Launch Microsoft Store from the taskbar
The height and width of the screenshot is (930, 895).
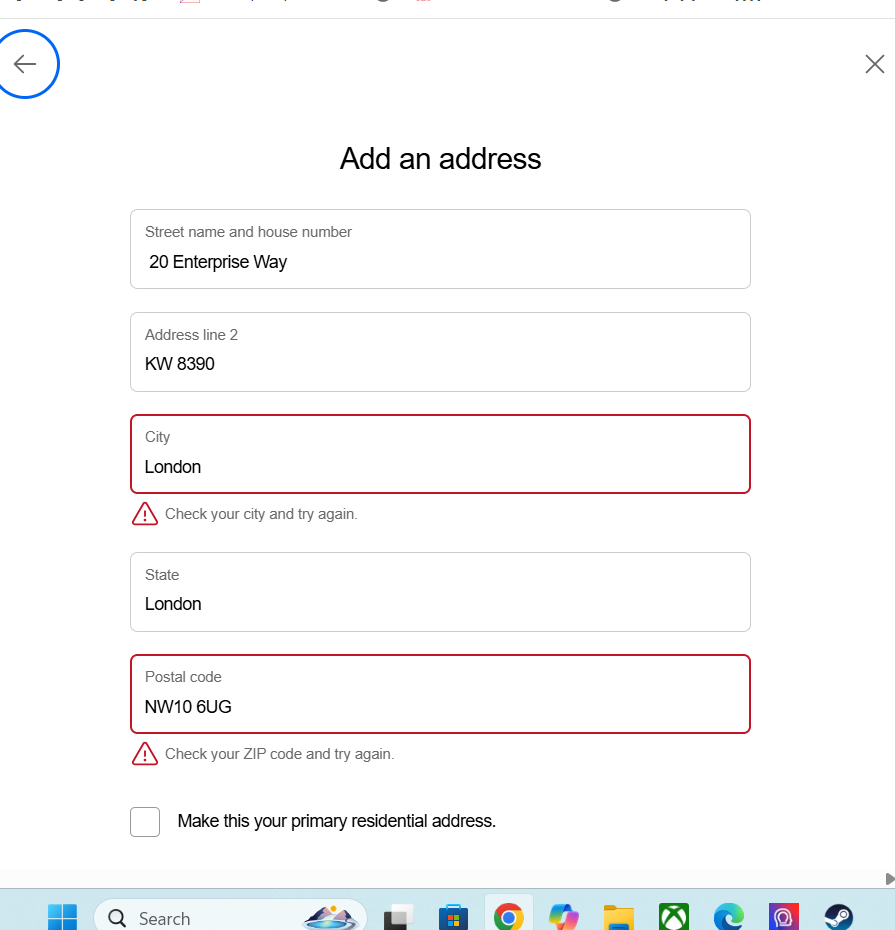pyautogui.click(x=453, y=917)
